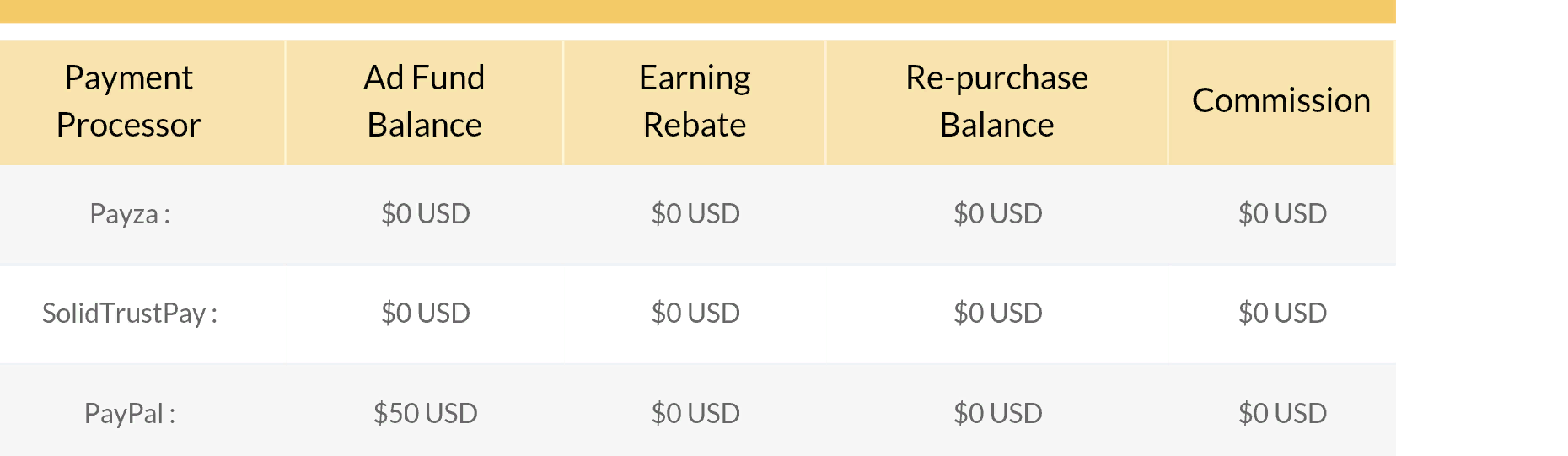Click SolidTrustPay's Commission amount

click(x=1282, y=313)
